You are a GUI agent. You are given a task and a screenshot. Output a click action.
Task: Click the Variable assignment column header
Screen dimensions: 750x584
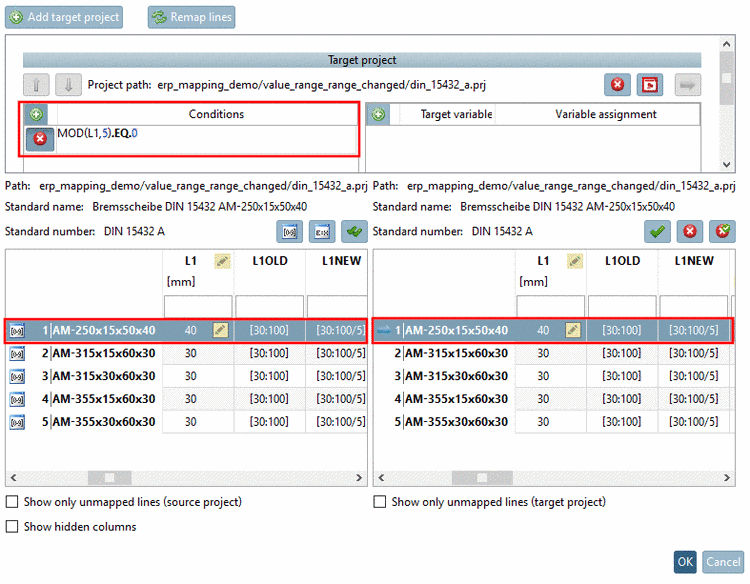(606, 114)
